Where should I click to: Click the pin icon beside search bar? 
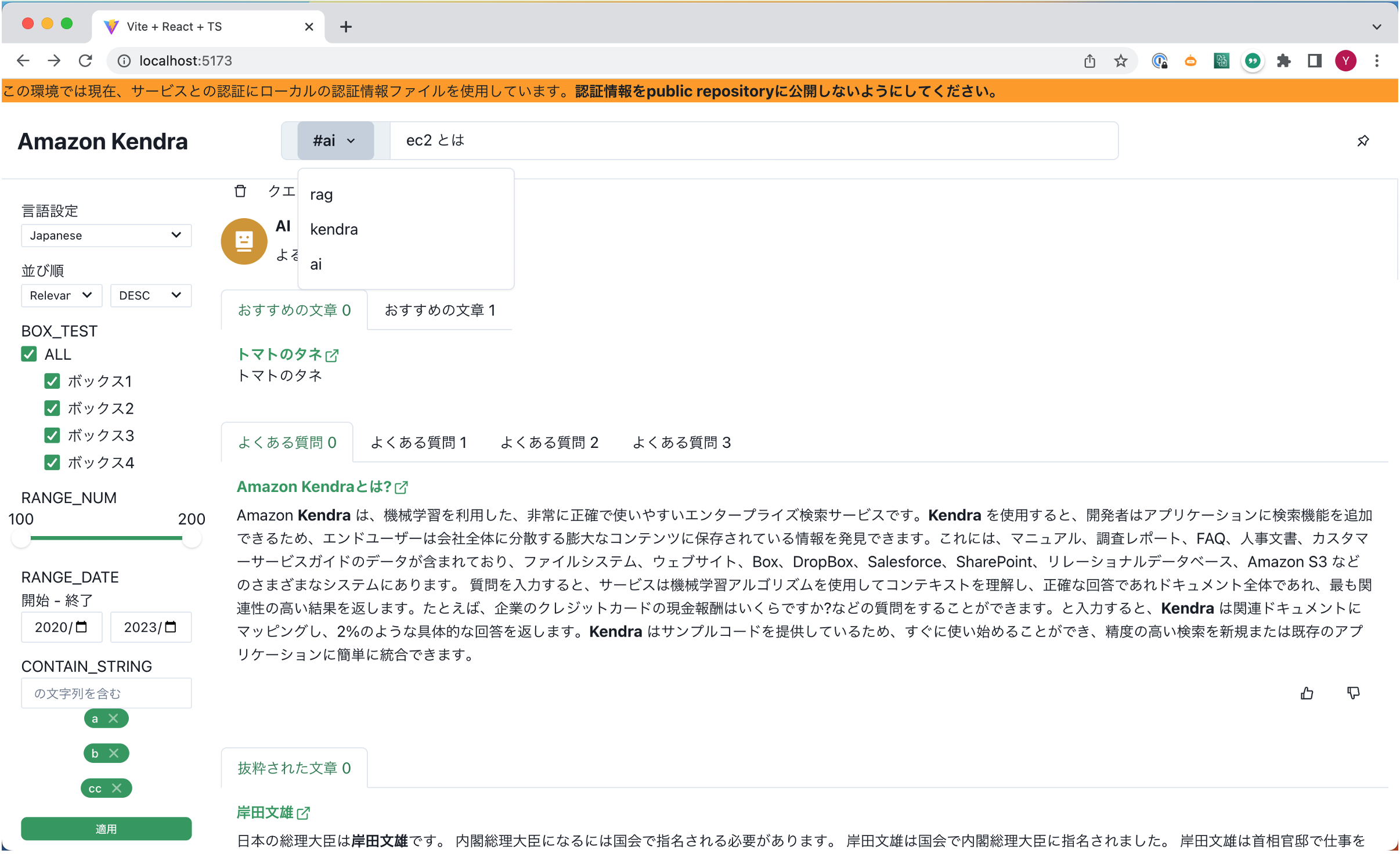click(1362, 141)
